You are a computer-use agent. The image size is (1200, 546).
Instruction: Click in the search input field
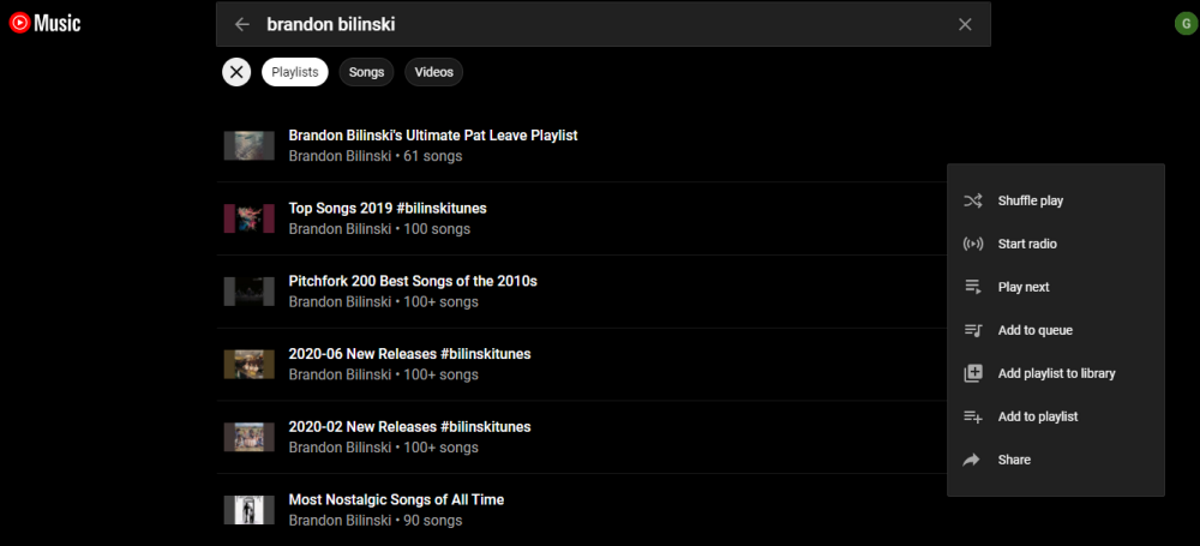coord(600,24)
